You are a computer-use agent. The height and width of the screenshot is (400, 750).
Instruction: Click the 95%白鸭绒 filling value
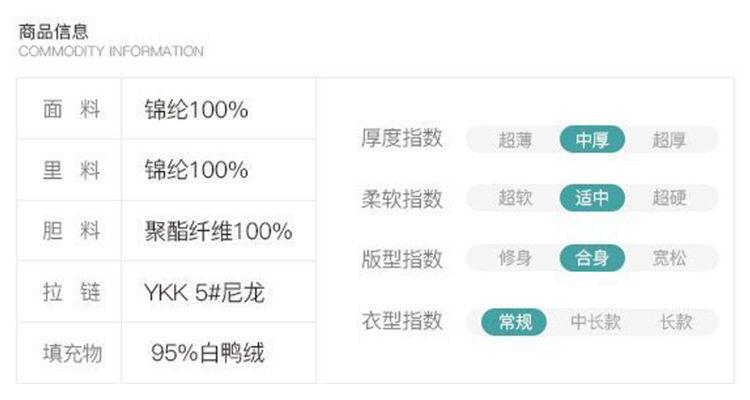tap(208, 353)
